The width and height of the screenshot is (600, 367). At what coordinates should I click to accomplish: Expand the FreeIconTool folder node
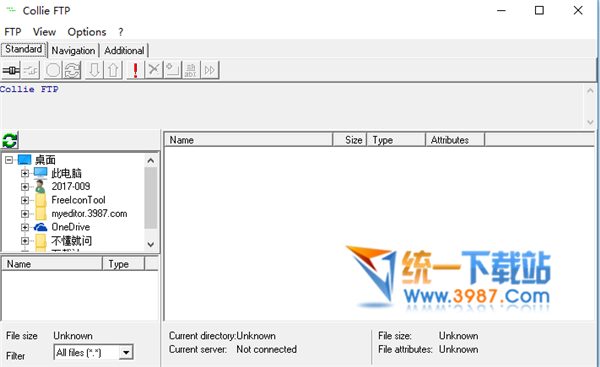25,200
